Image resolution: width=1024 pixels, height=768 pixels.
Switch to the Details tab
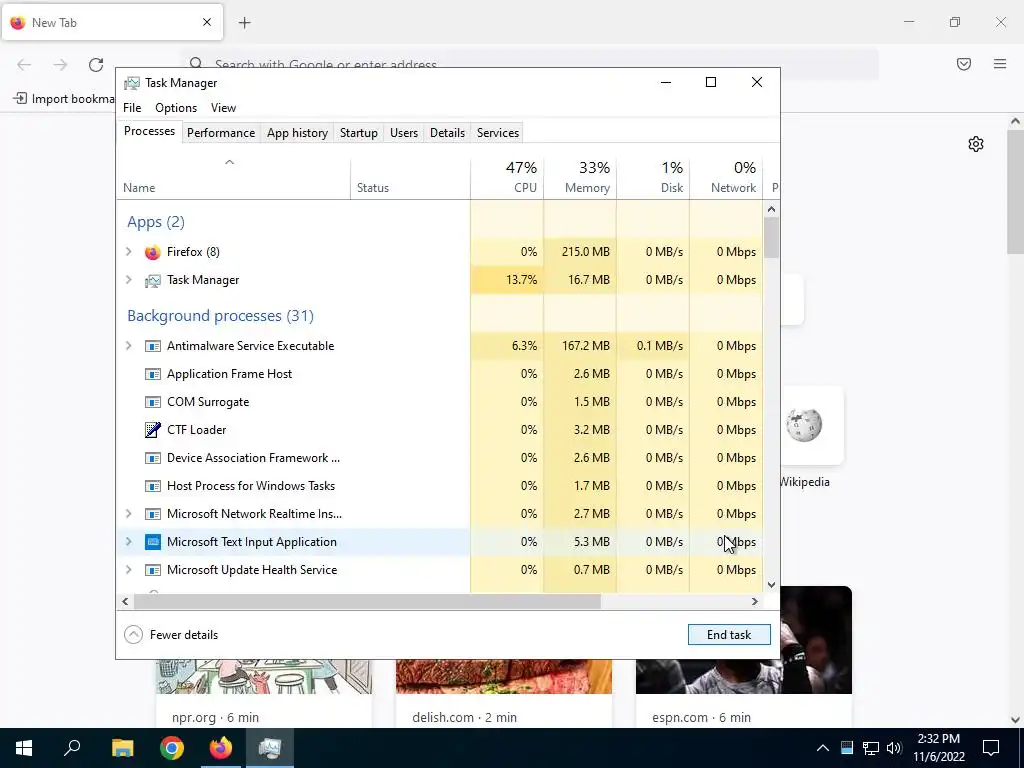click(x=447, y=133)
